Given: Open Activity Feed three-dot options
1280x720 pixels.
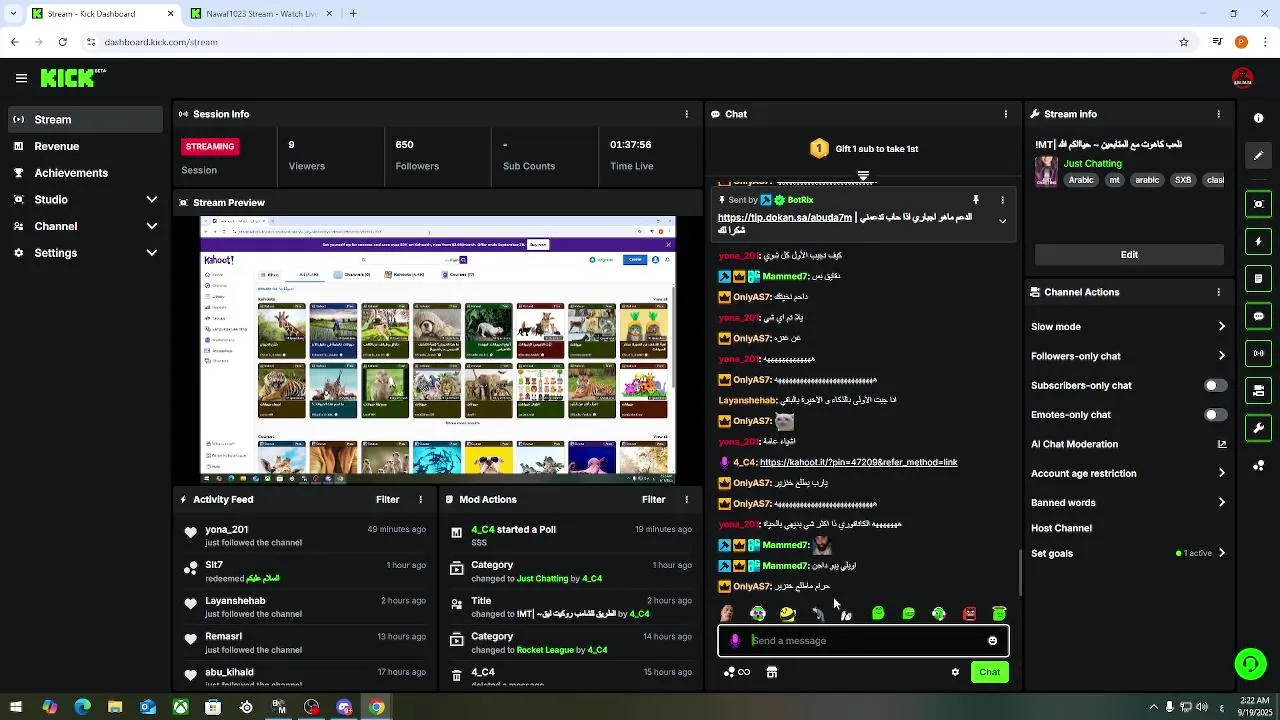Looking at the screenshot, I should [420, 499].
